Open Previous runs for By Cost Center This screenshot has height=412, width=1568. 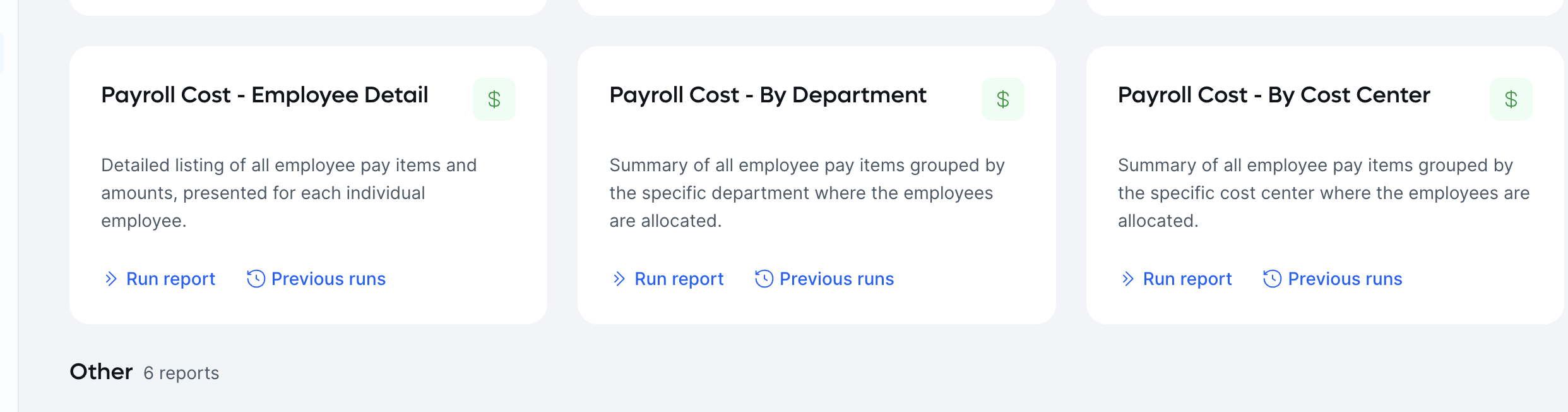(x=1333, y=279)
